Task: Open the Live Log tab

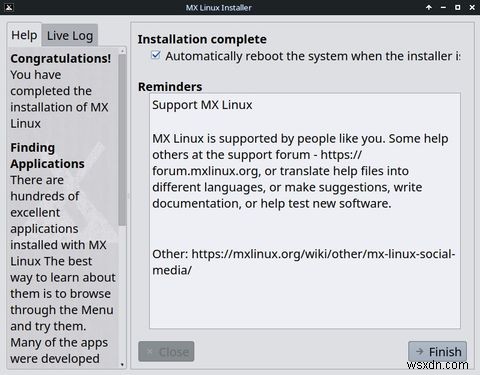Action: [70, 35]
